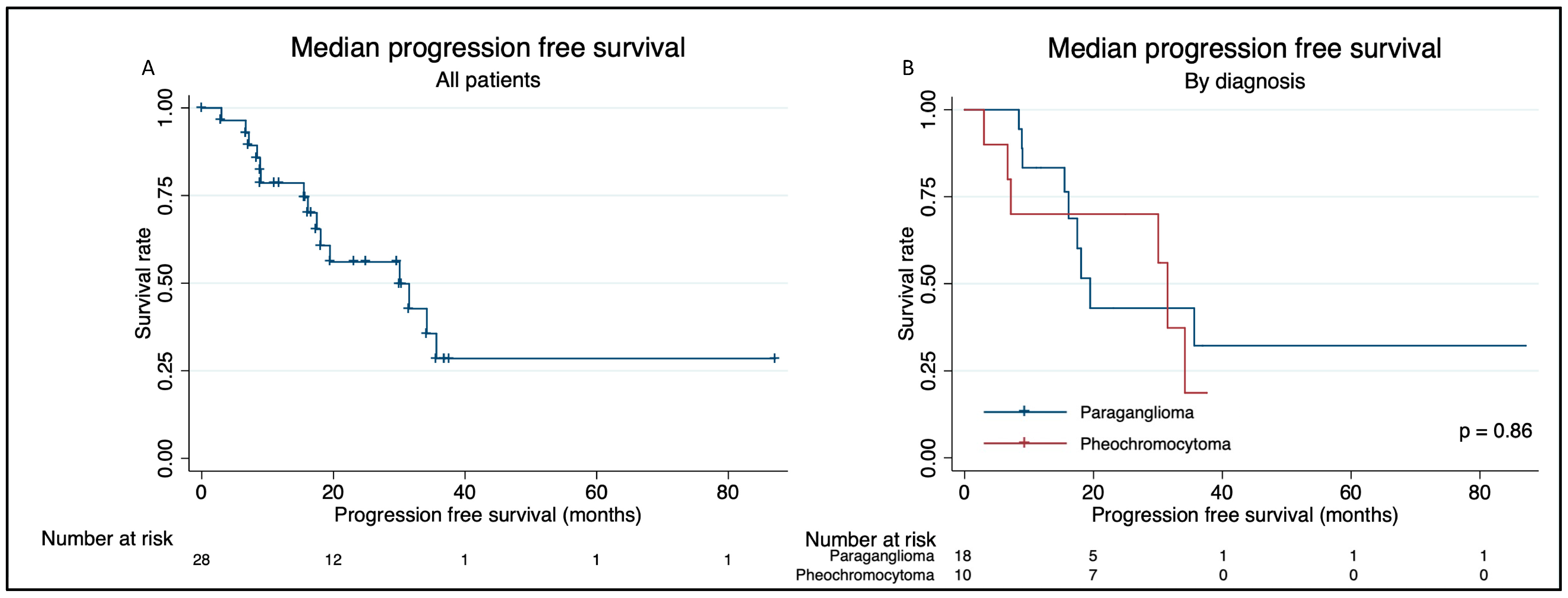Viewport: 1568px width, 598px height.
Task: Click the Pheochromocytoma at-risk value 7
Action: coord(1093,575)
